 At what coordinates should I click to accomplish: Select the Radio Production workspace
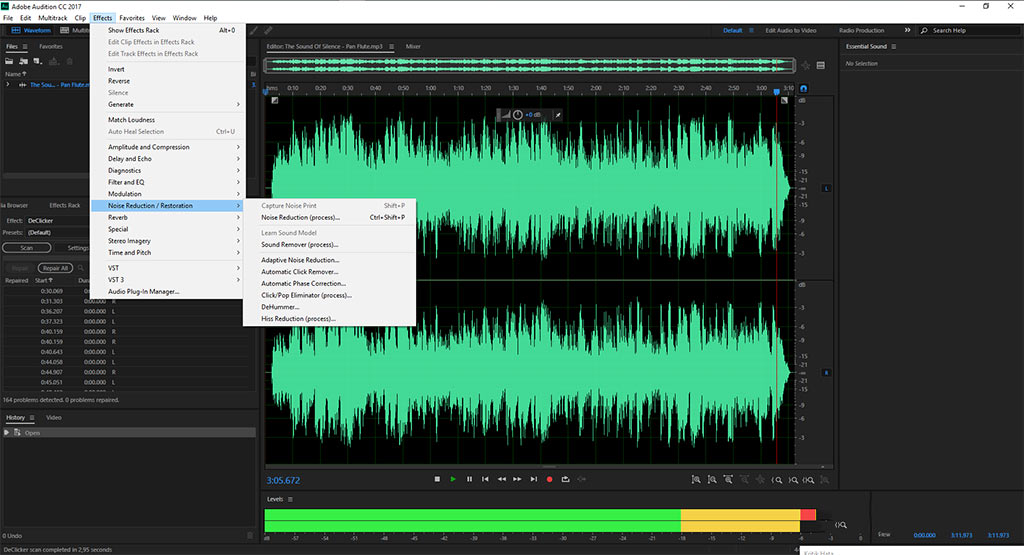click(x=861, y=30)
